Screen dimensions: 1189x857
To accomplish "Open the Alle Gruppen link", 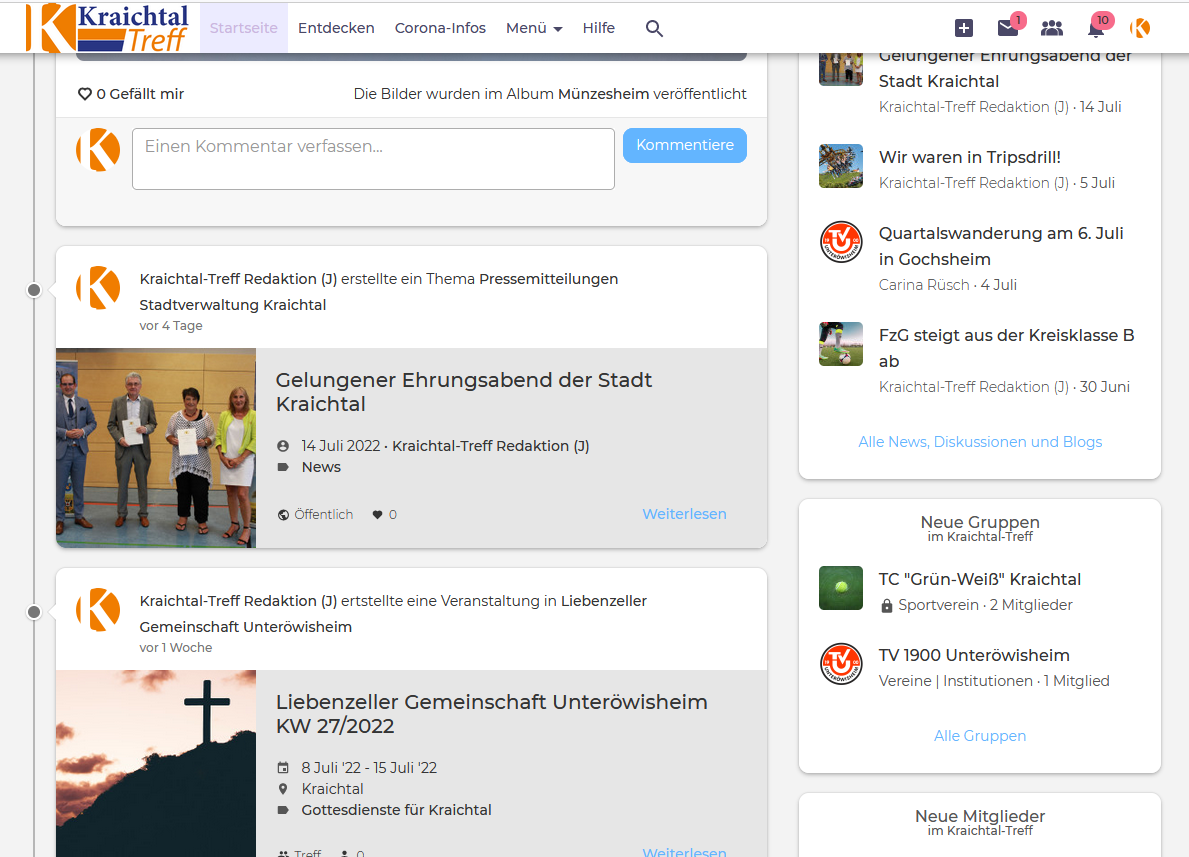I will click(x=980, y=736).
